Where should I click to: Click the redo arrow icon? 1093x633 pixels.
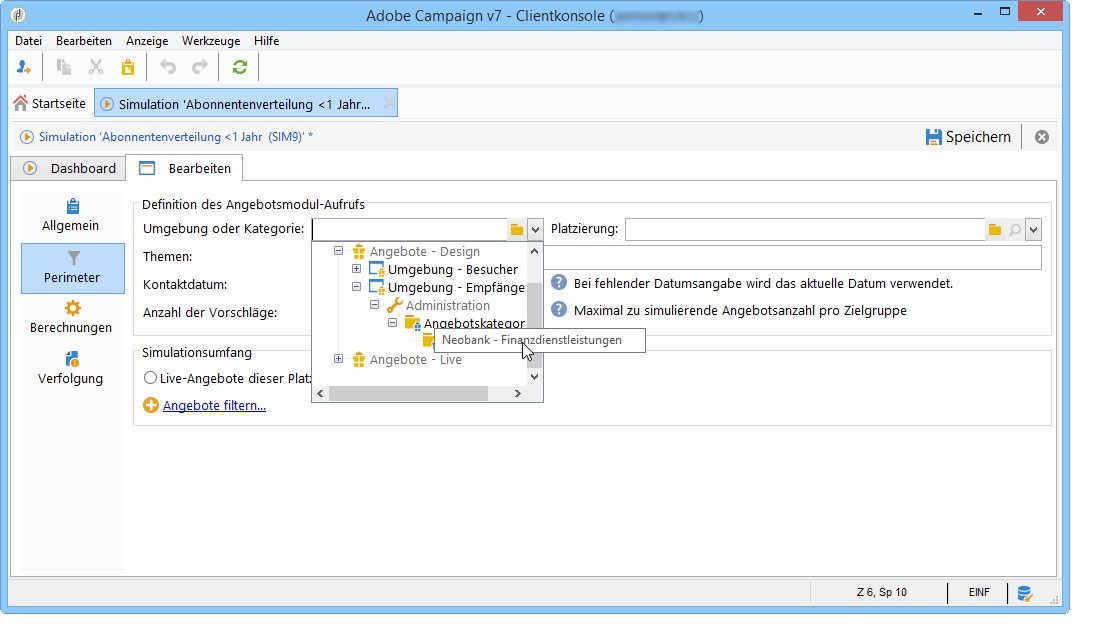tap(200, 67)
